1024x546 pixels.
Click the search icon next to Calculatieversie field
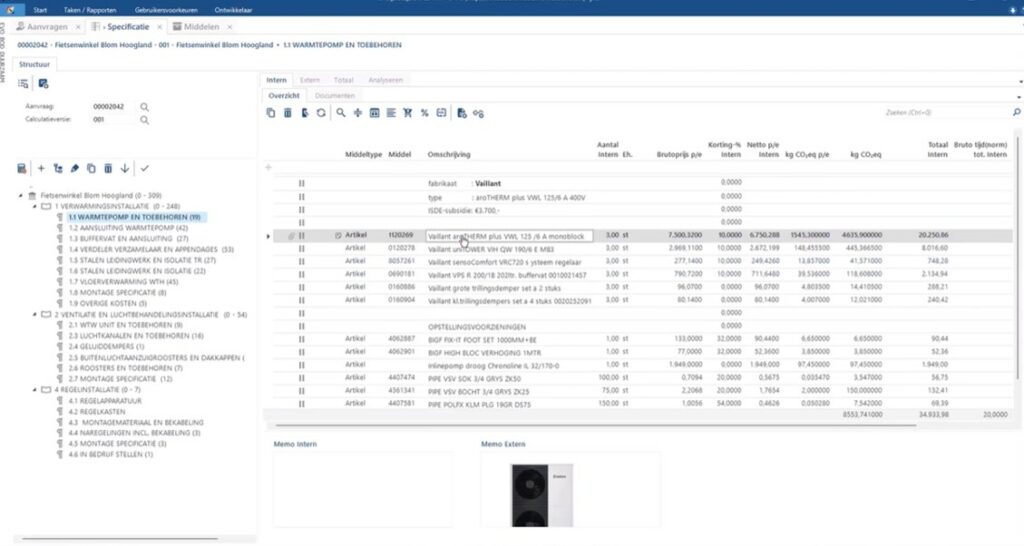[144, 120]
